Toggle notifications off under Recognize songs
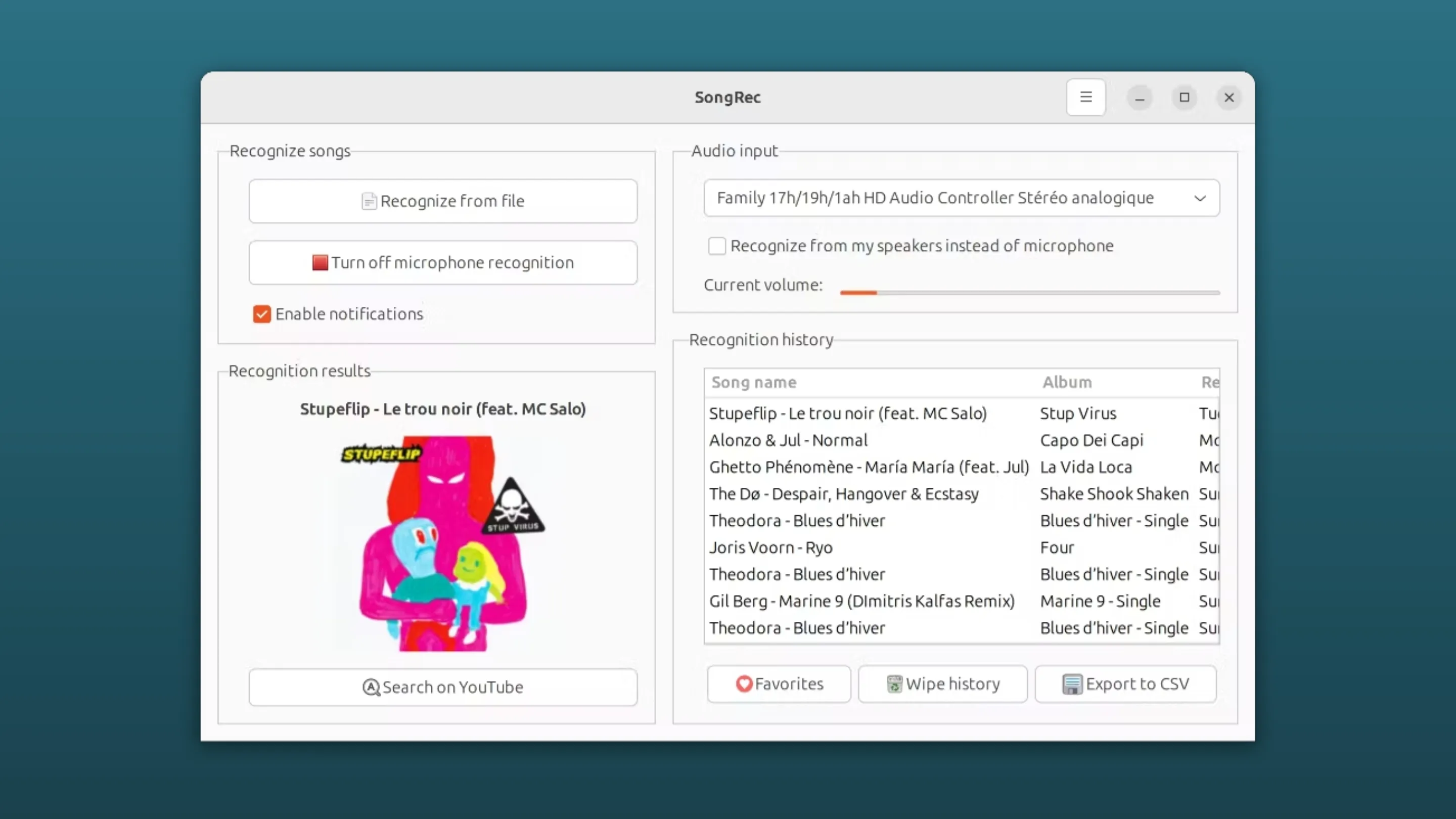The image size is (1456, 819). point(262,314)
